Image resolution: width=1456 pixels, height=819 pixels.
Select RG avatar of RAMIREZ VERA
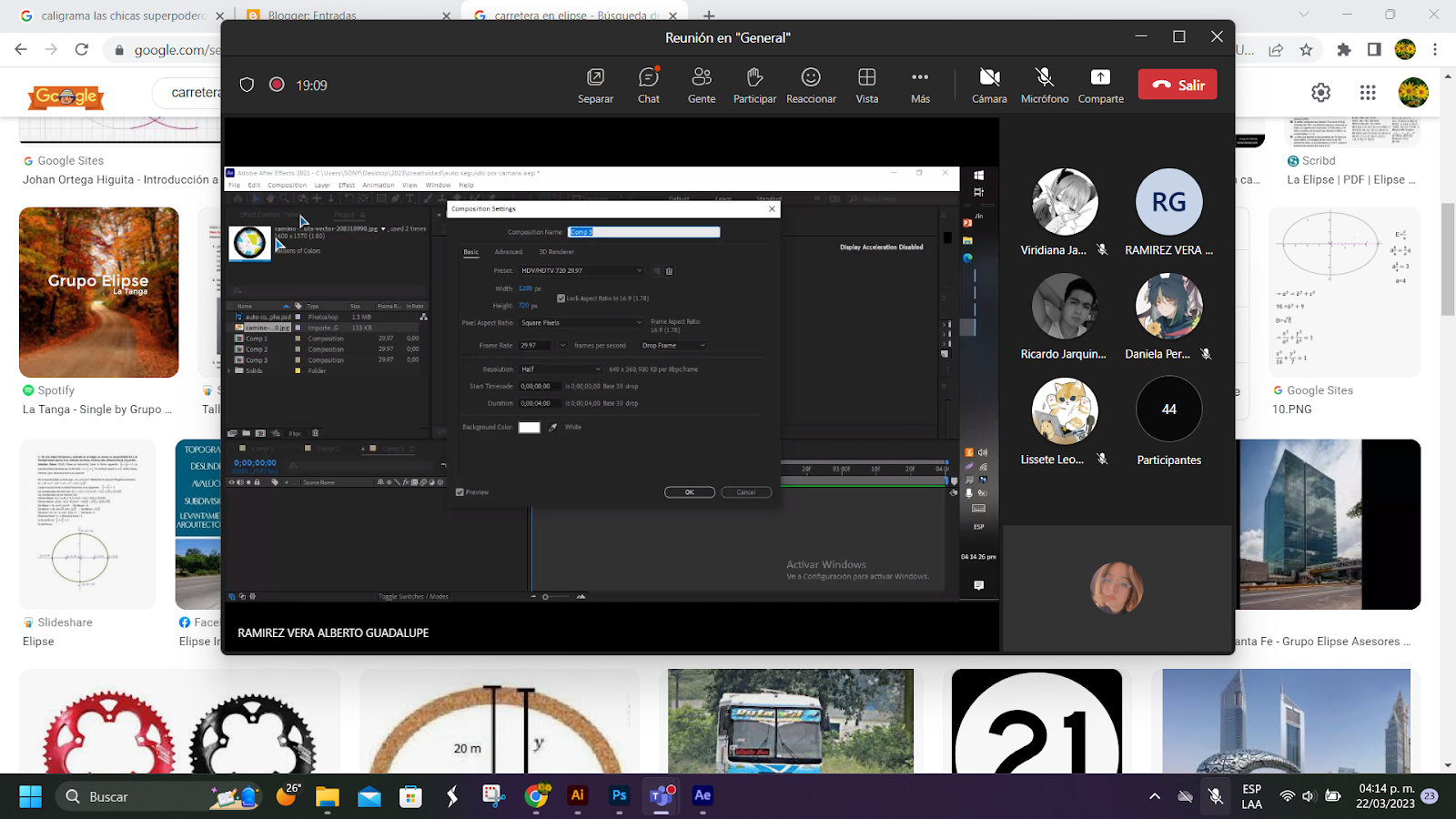pos(1169,201)
